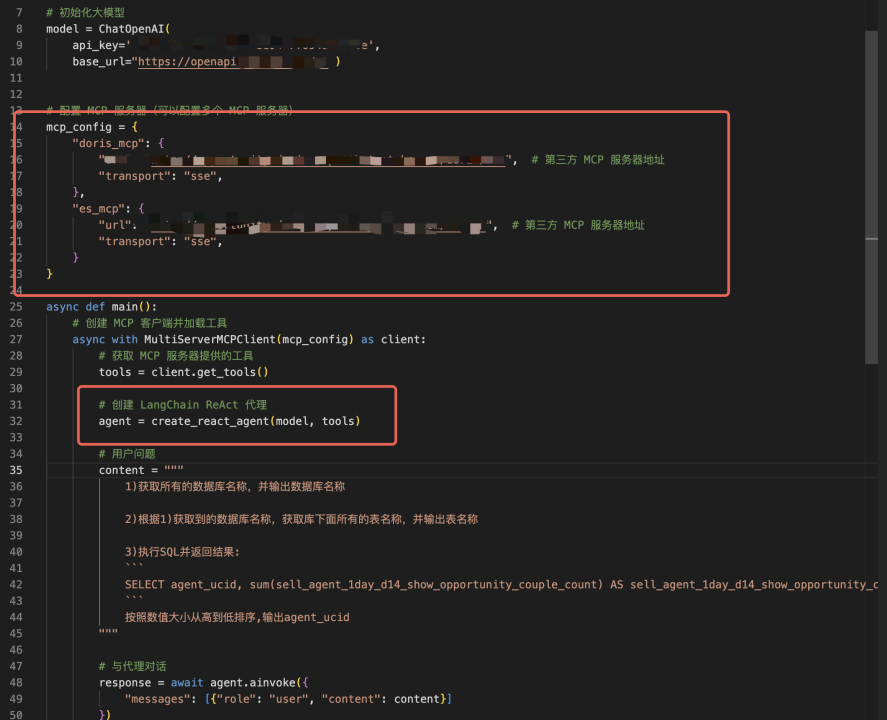Place cursor on "create_react_agent(model, tools)" call
Viewport: 887px width, 720px height.
pyautogui.click(x=256, y=421)
